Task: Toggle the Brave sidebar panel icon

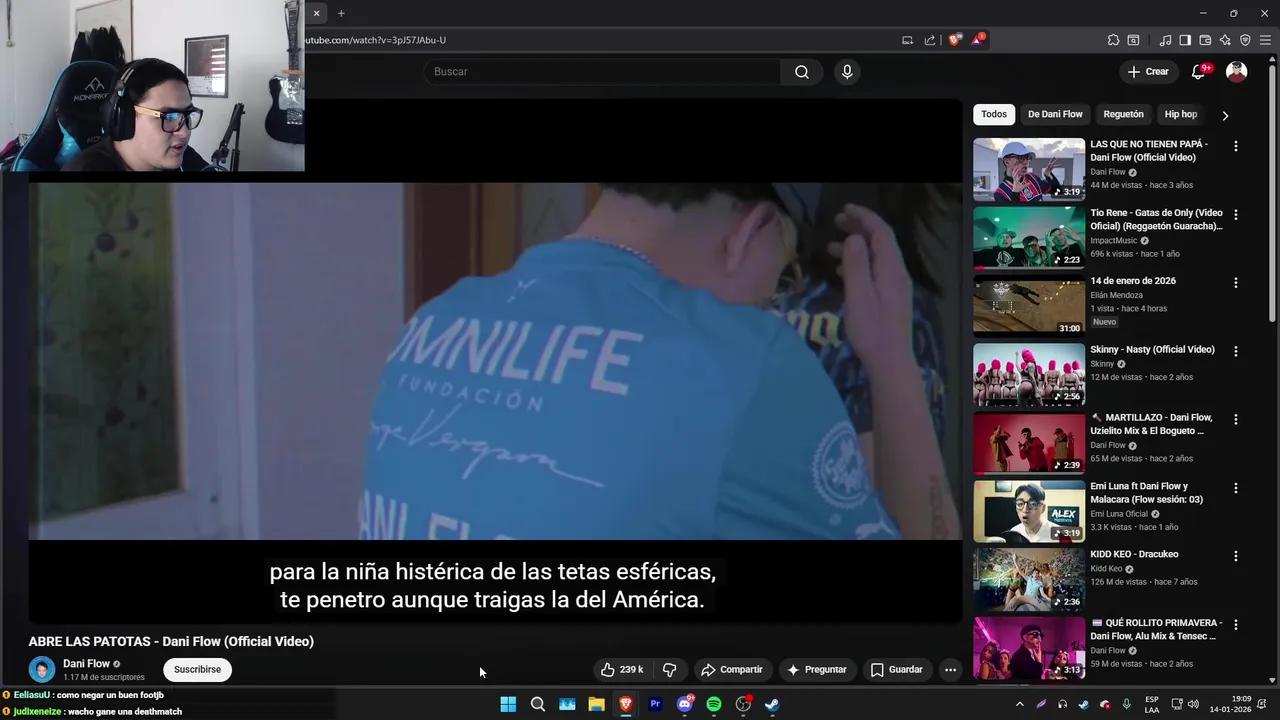Action: point(1185,40)
